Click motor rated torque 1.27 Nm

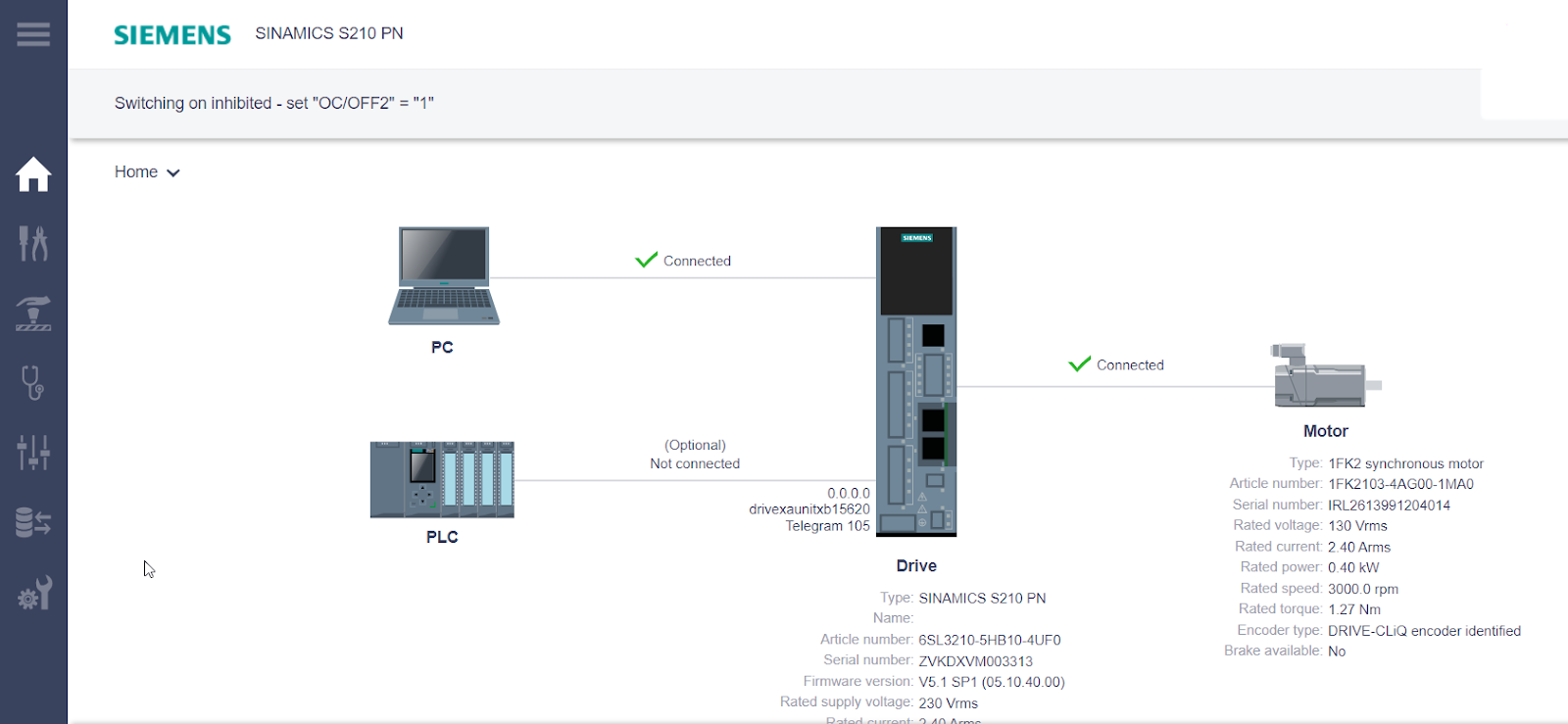[1354, 609]
